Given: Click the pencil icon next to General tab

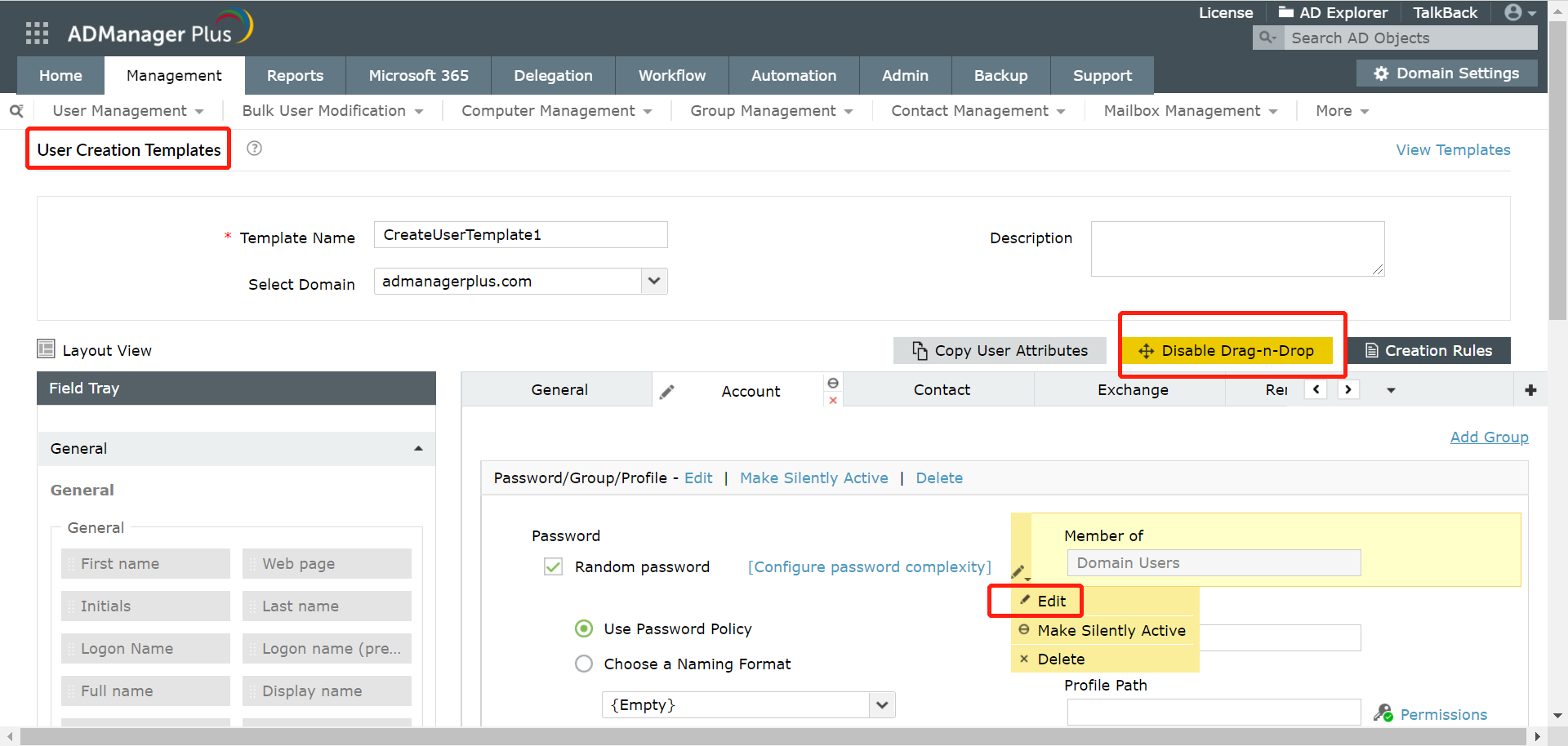Looking at the screenshot, I should tap(666, 392).
